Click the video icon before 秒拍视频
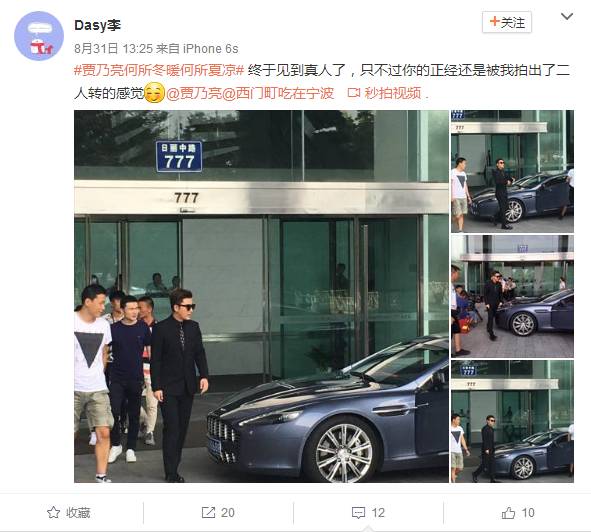 (x=354, y=93)
